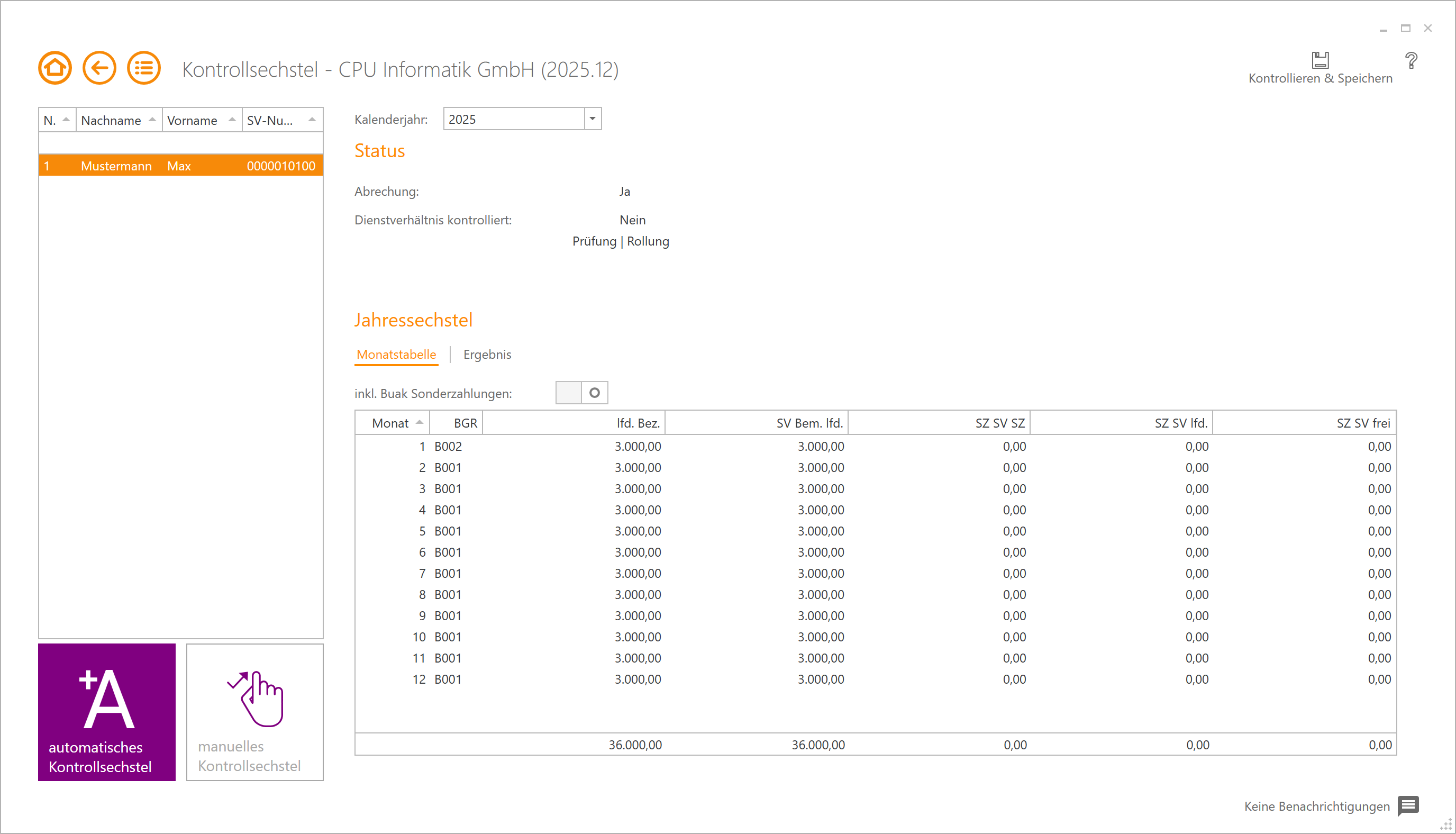Image resolution: width=1456 pixels, height=834 pixels.
Task: Select the Monatstabelle tab
Action: tap(396, 354)
